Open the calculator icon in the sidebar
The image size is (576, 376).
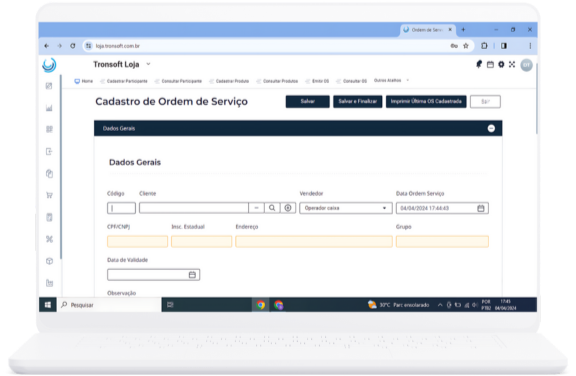pyautogui.click(x=49, y=217)
